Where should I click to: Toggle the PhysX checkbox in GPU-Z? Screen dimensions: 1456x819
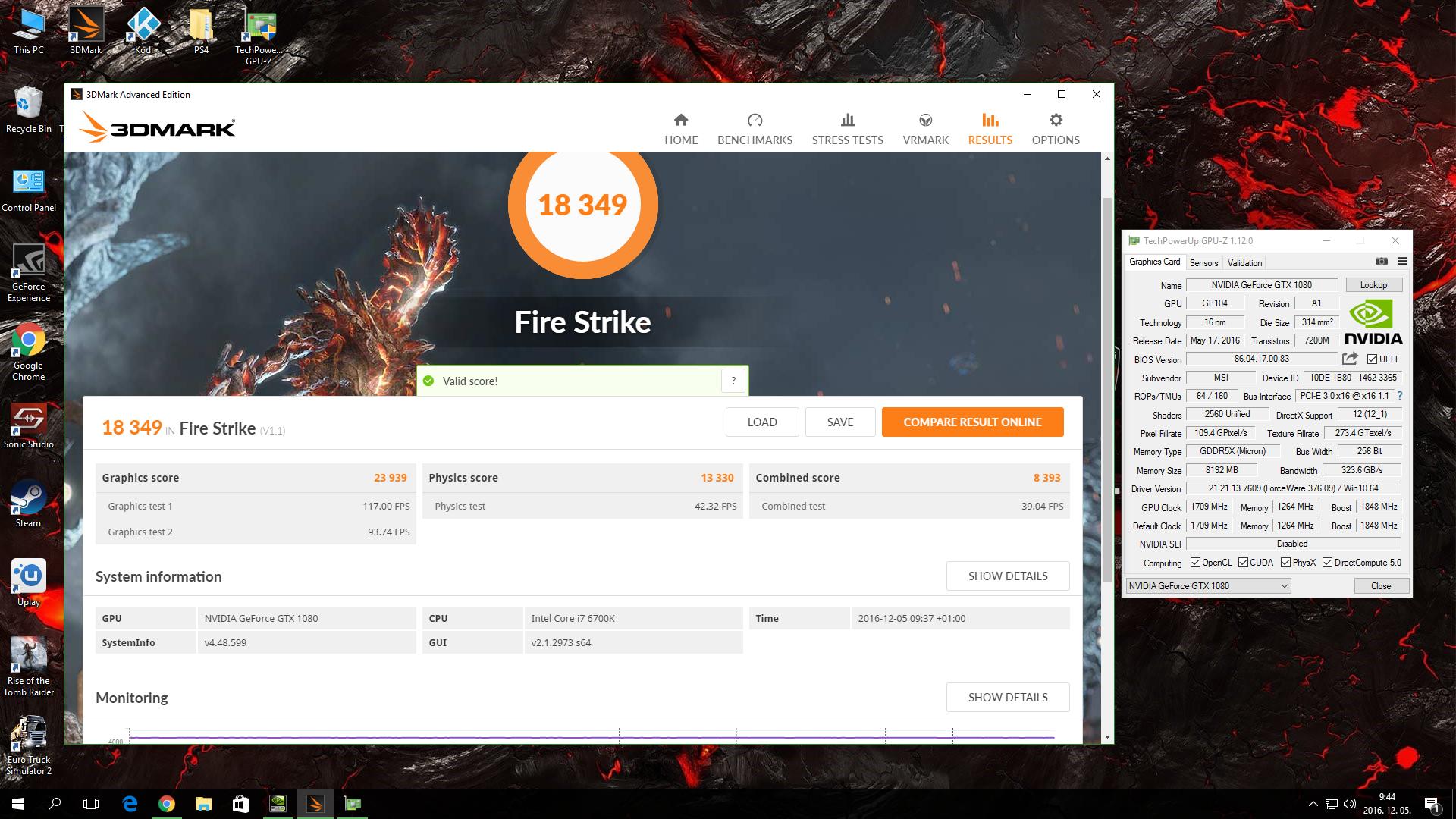[x=1285, y=562]
